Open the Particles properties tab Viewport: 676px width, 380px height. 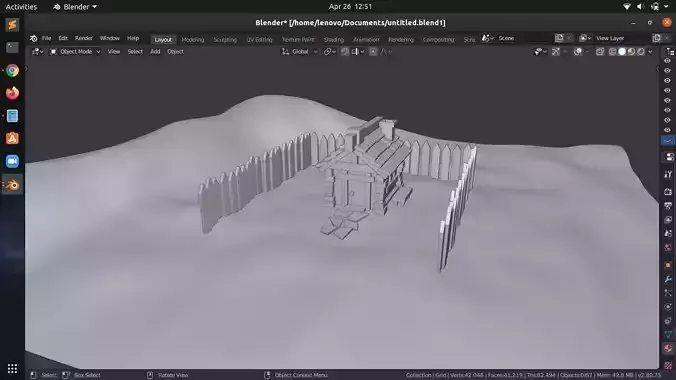tap(668, 293)
